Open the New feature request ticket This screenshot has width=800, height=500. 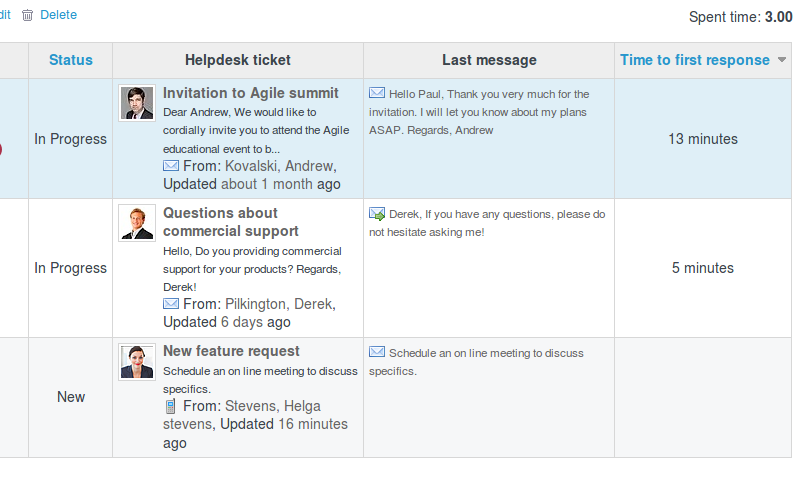point(231,351)
